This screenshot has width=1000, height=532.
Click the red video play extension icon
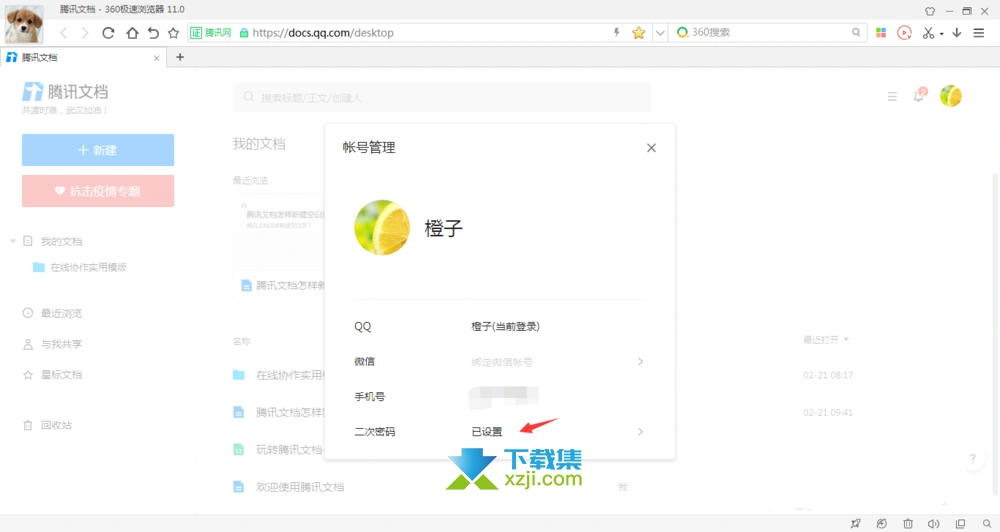click(x=904, y=33)
